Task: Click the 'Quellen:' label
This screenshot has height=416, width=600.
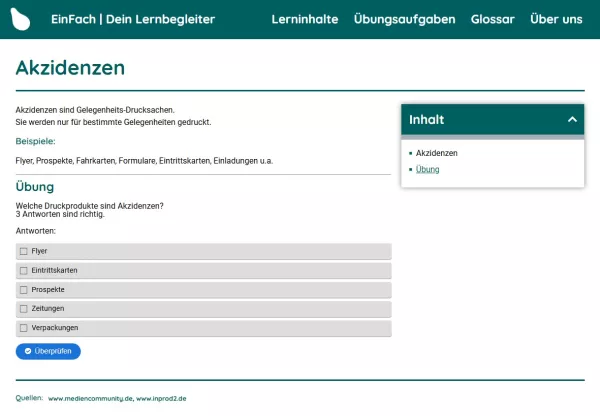Action: pyautogui.click(x=29, y=398)
